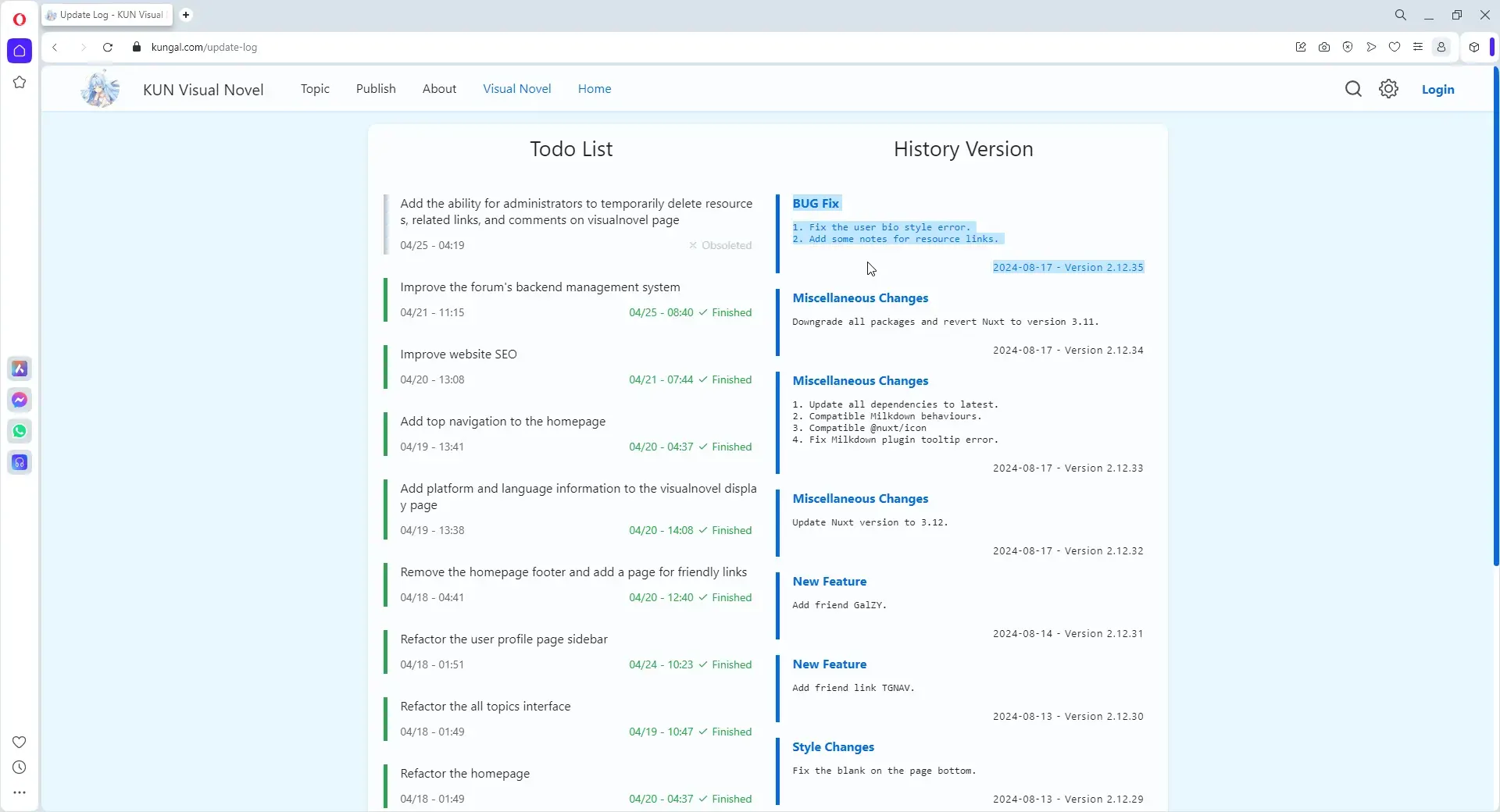Image resolution: width=1500 pixels, height=812 pixels.
Task: Click the snapshot camera icon in address bar
Action: pos(1324,47)
